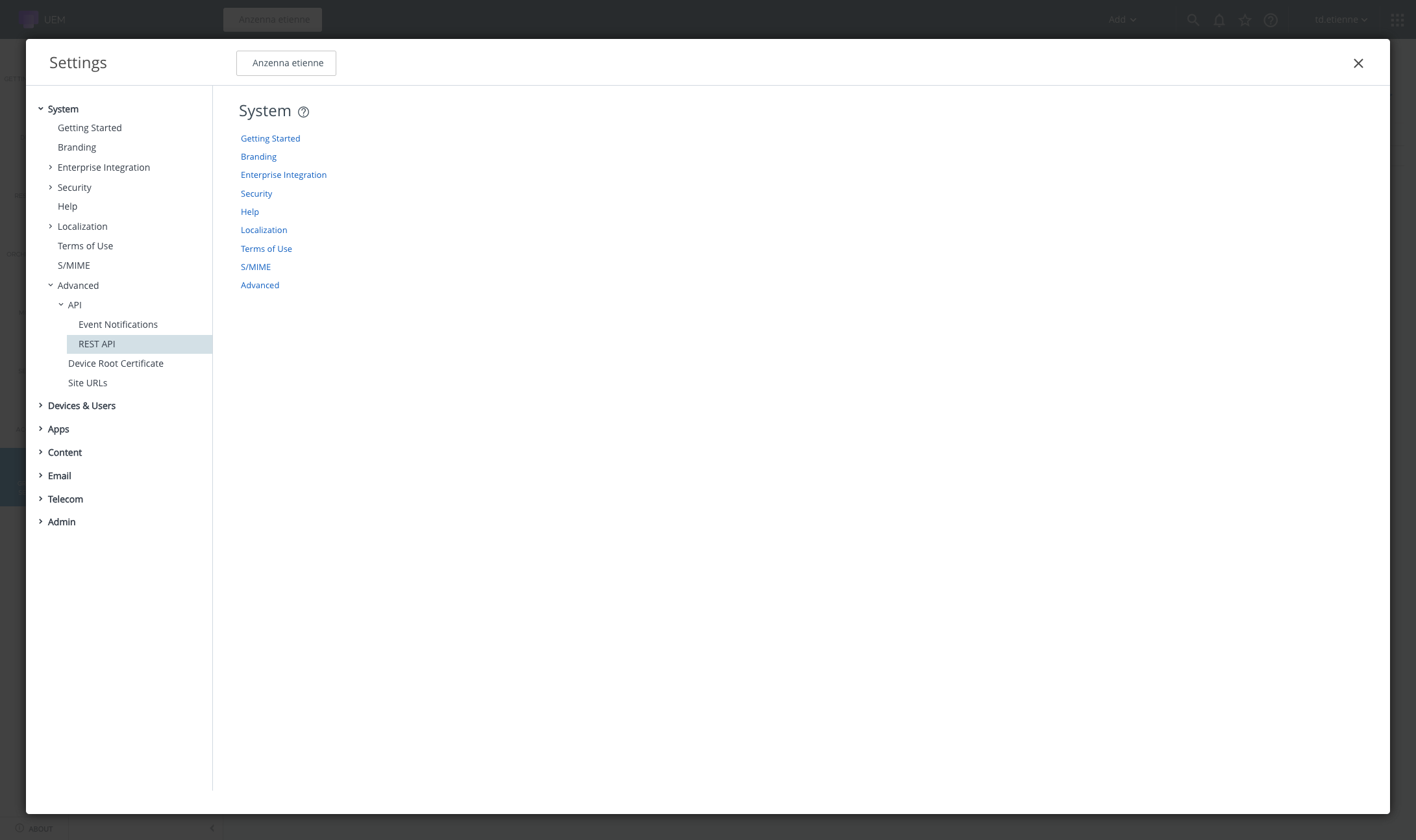The width and height of the screenshot is (1416, 840).
Task: Open Device Root Certificate settings
Action: (x=116, y=364)
